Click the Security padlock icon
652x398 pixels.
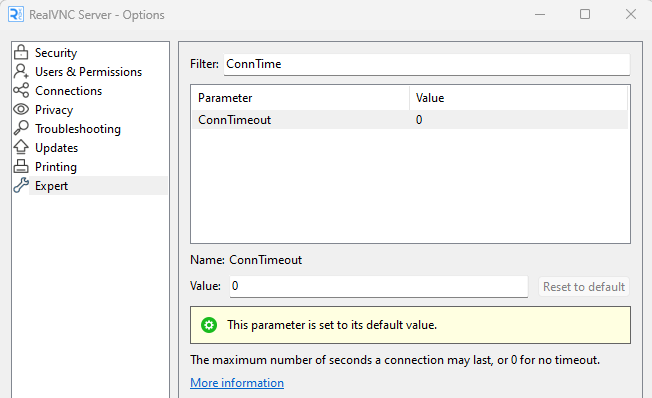coord(21,52)
